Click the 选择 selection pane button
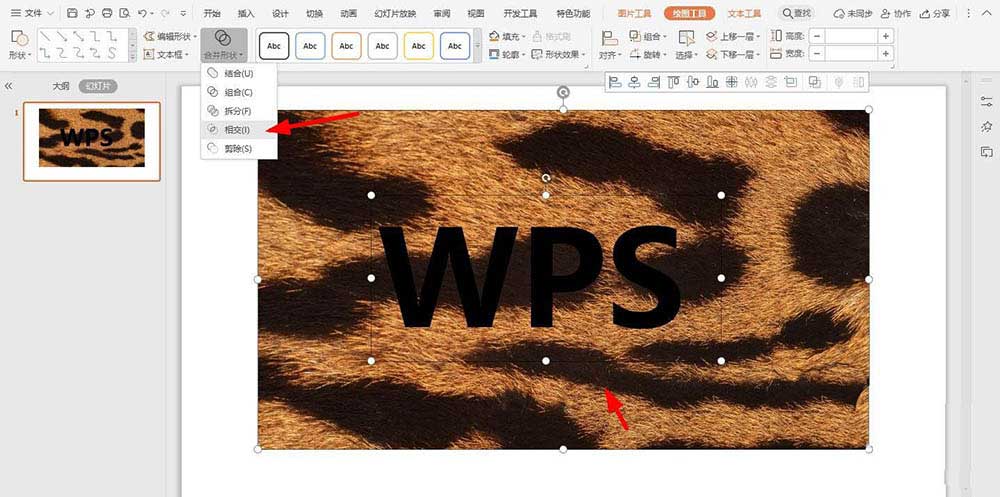This screenshot has height=497, width=1000. [x=686, y=45]
